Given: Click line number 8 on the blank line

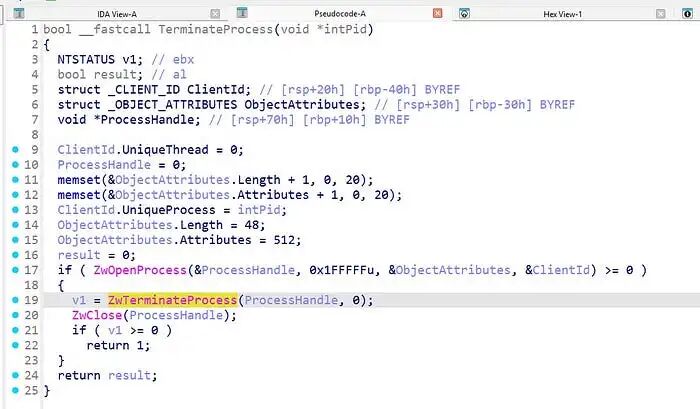Looking at the screenshot, I should 35,135.
